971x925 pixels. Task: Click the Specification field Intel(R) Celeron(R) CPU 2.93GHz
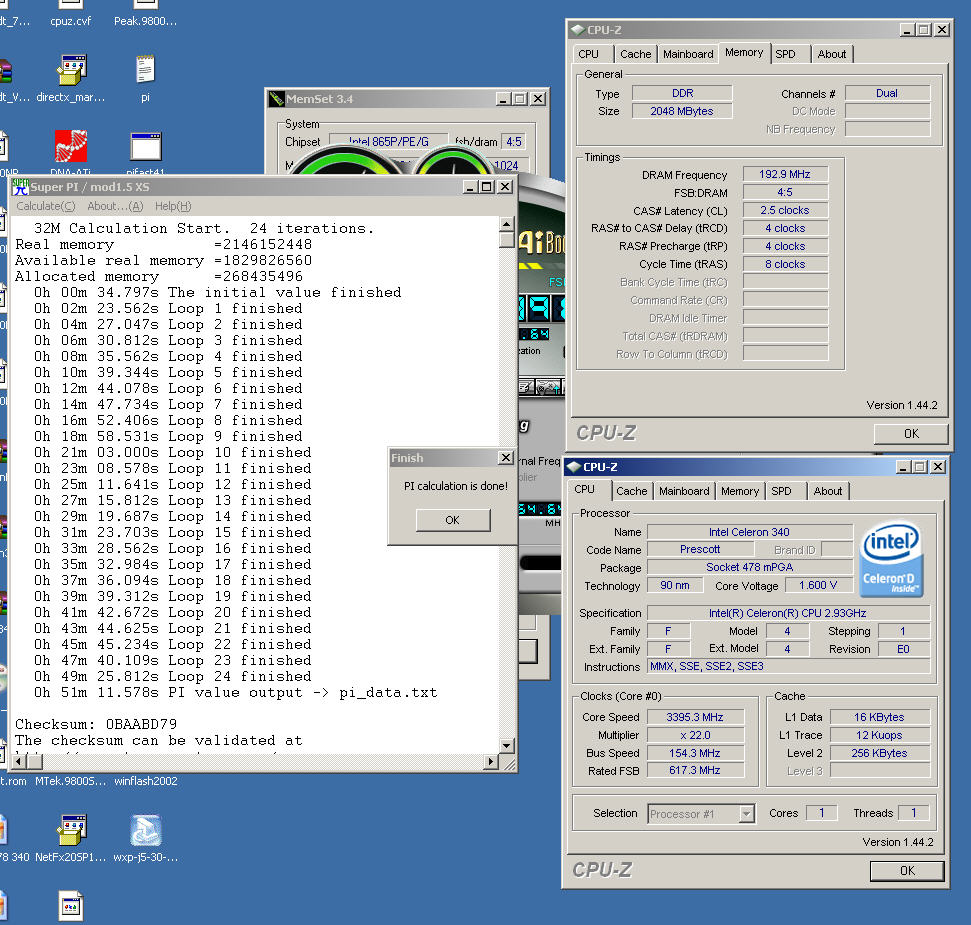point(788,614)
